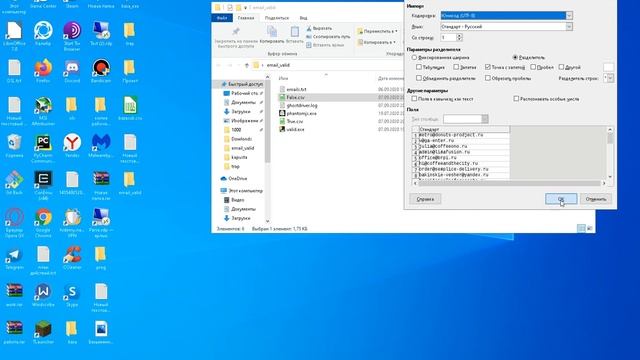This screenshot has width=640, height=360.
Task: Switch to the Share ribbon tab
Action: (x=276, y=18)
